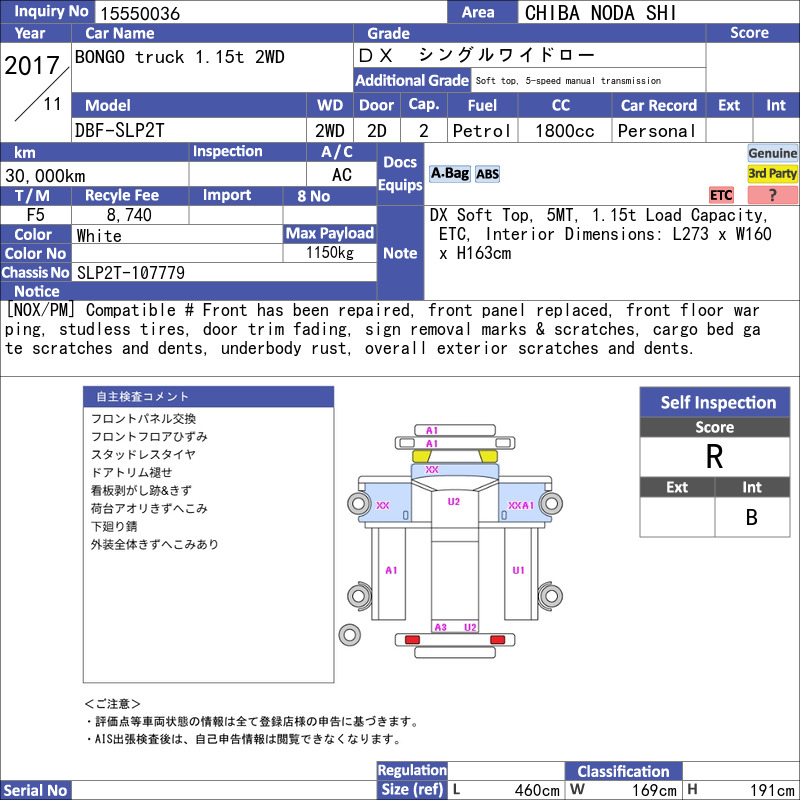Click the NOX/PM Compatible notice text

point(383,329)
